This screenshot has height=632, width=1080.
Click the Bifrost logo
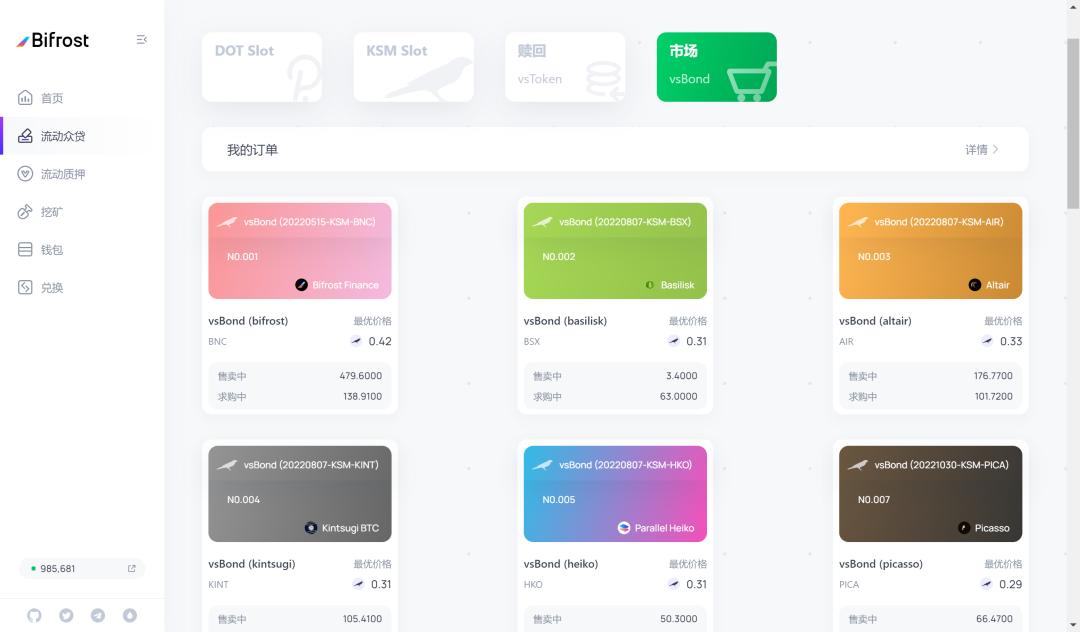coord(53,40)
